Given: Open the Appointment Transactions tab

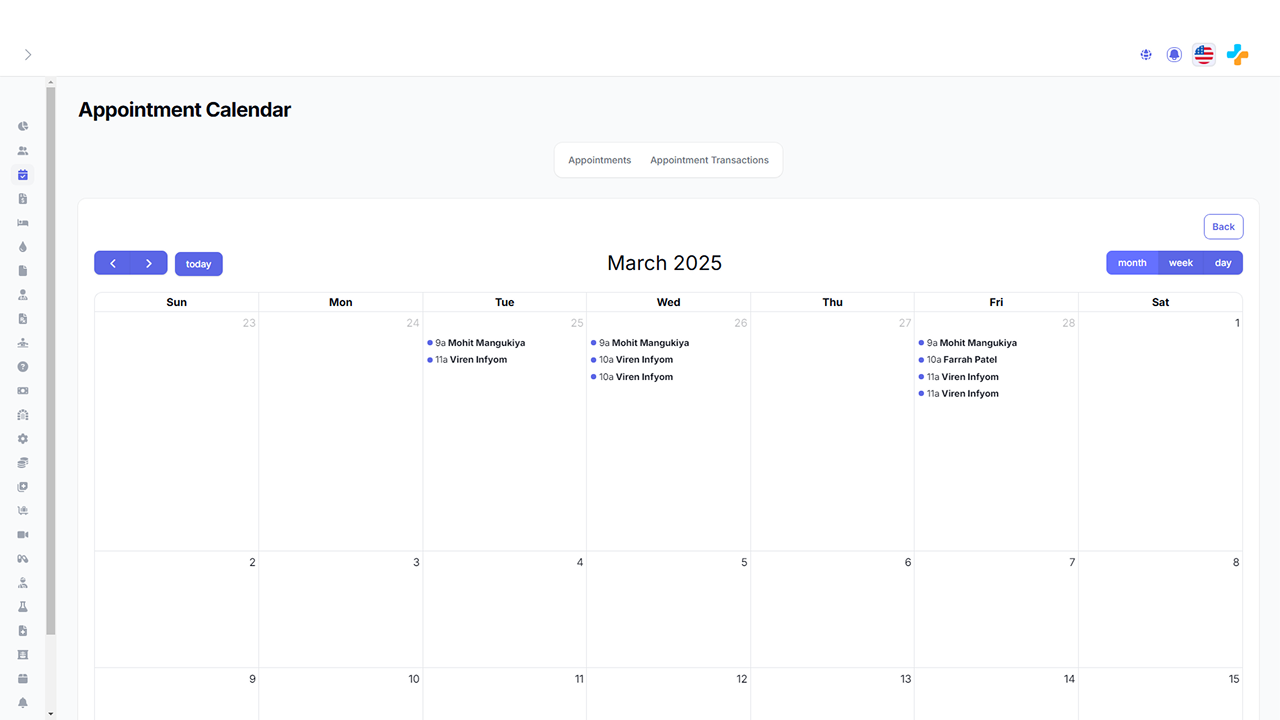Looking at the screenshot, I should click(x=709, y=160).
